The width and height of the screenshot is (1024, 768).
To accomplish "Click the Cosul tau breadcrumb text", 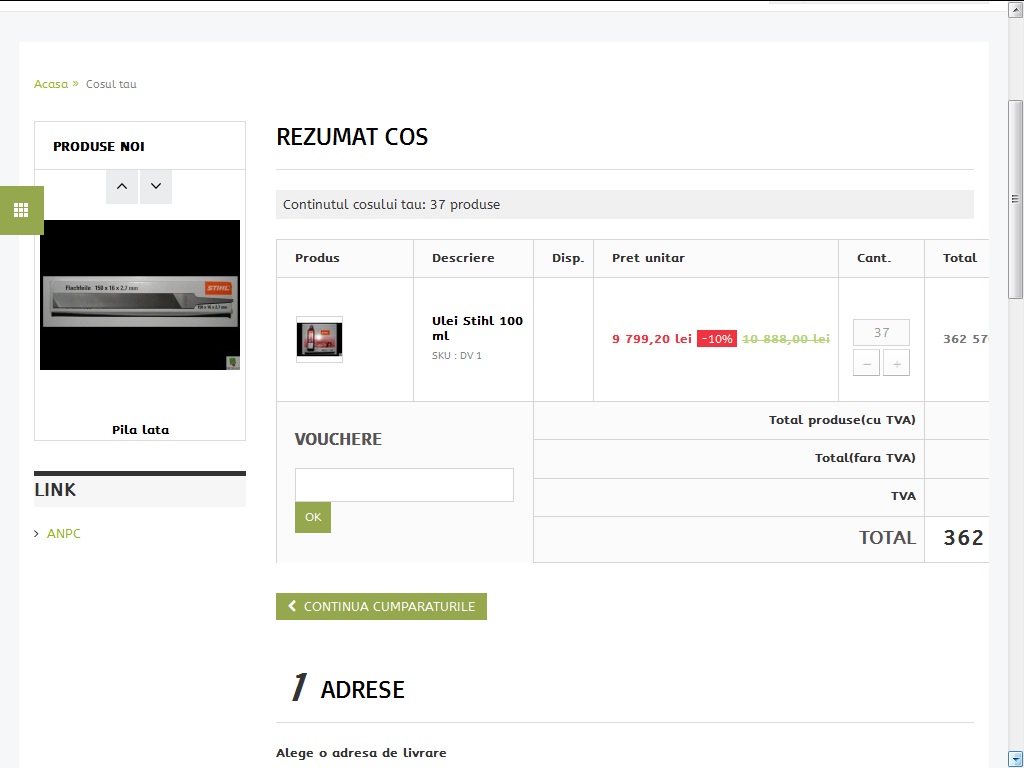I will [111, 84].
